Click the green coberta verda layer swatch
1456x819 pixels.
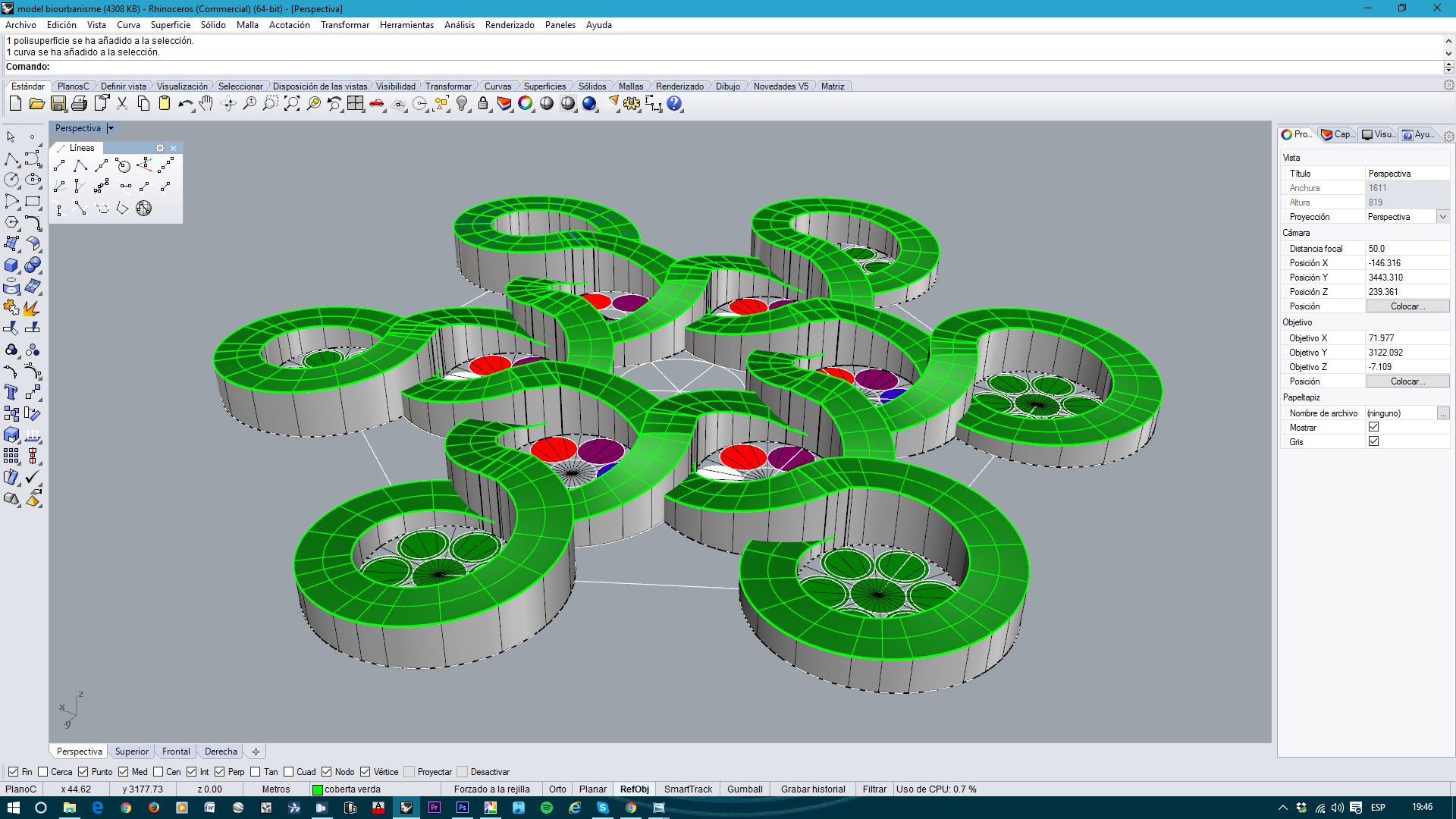click(318, 789)
